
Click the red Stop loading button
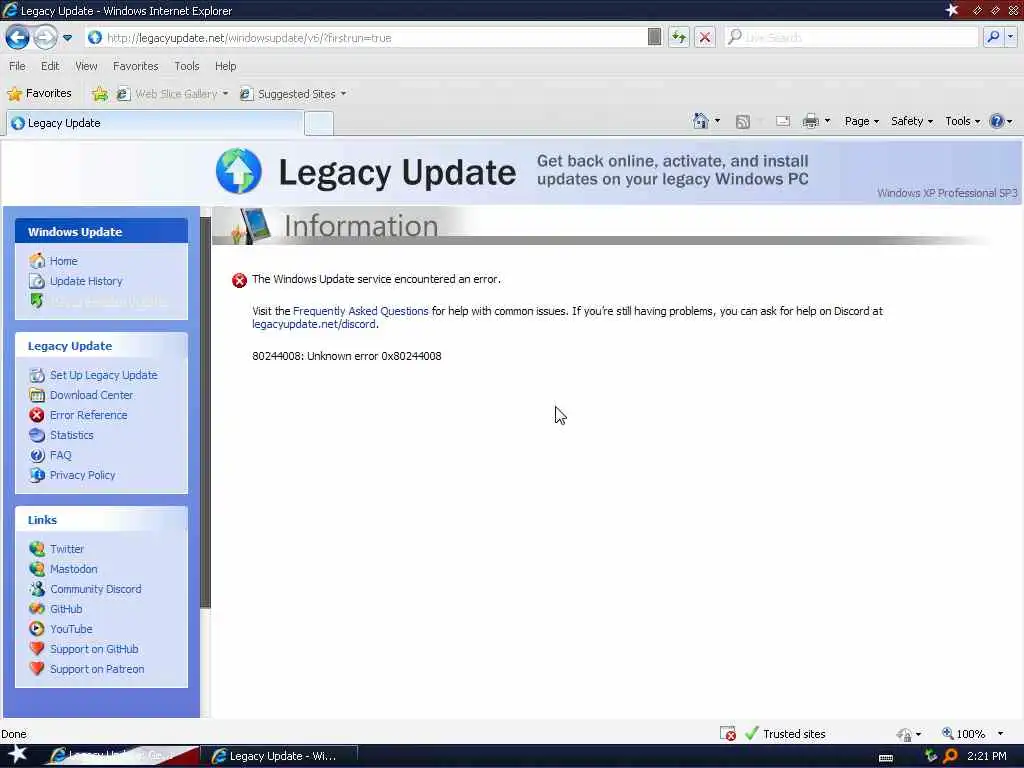coord(705,37)
